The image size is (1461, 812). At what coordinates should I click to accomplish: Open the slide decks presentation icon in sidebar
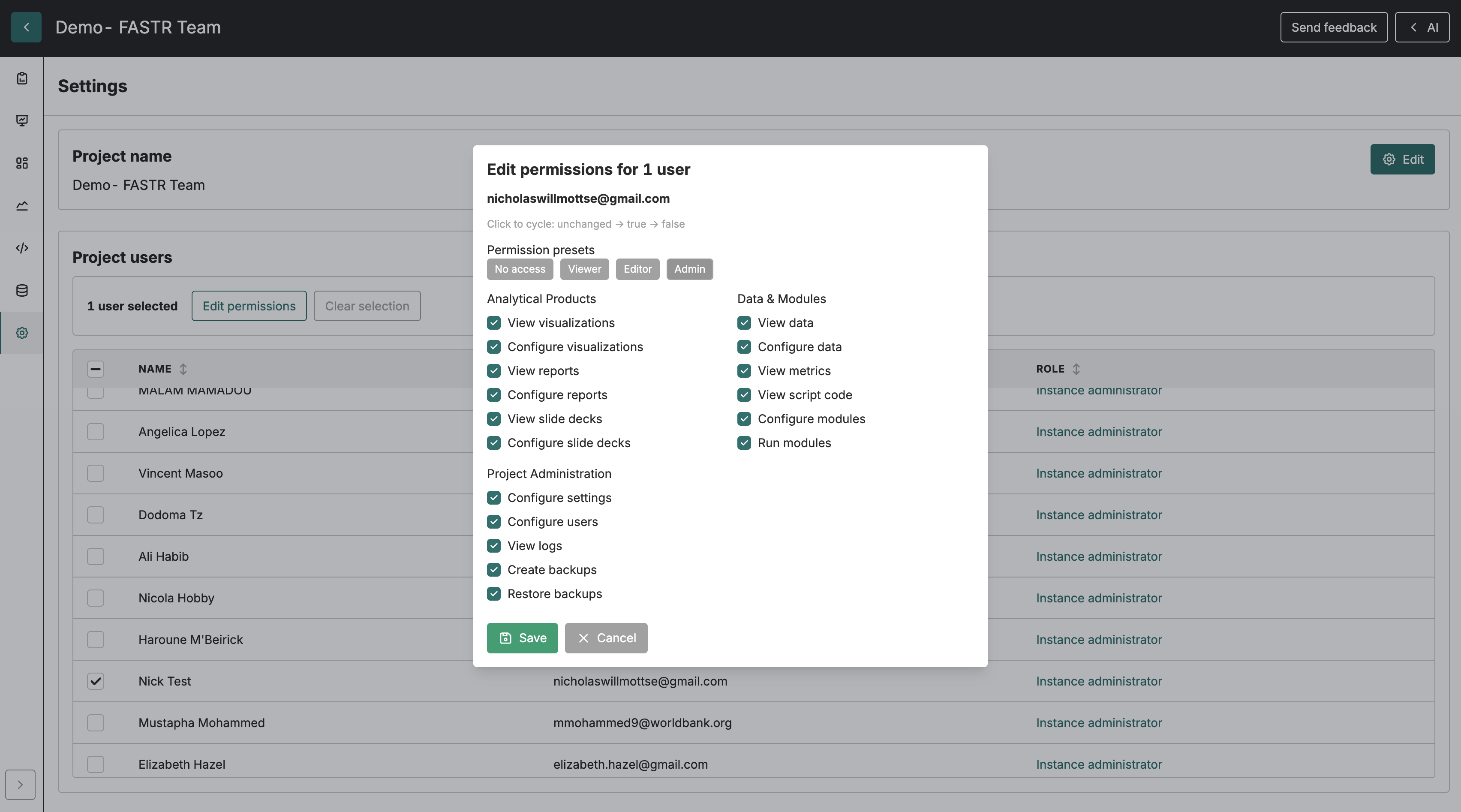(x=22, y=121)
